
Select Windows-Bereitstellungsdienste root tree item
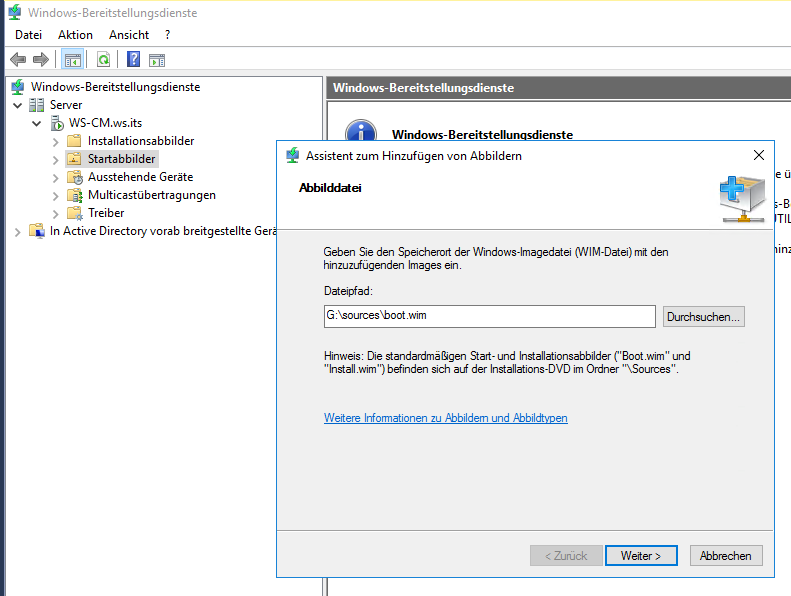pos(116,87)
